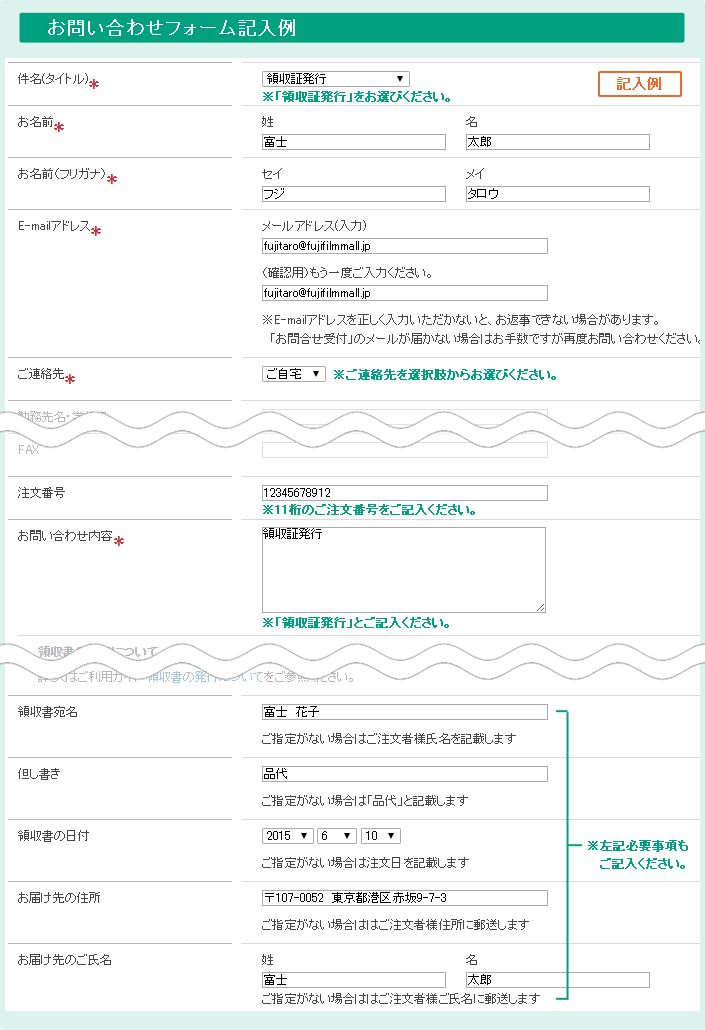Click the confirmation email field (確認用)

click(x=404, y=293)
